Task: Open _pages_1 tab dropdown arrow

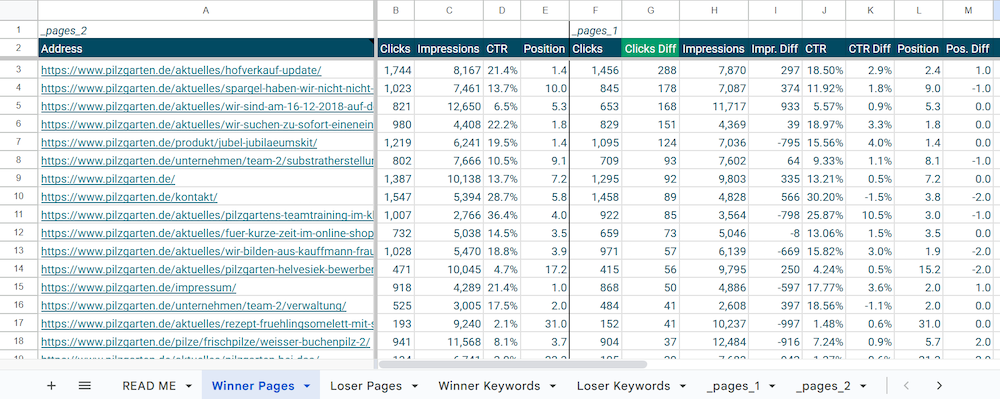Action: [x=772, y=386]
